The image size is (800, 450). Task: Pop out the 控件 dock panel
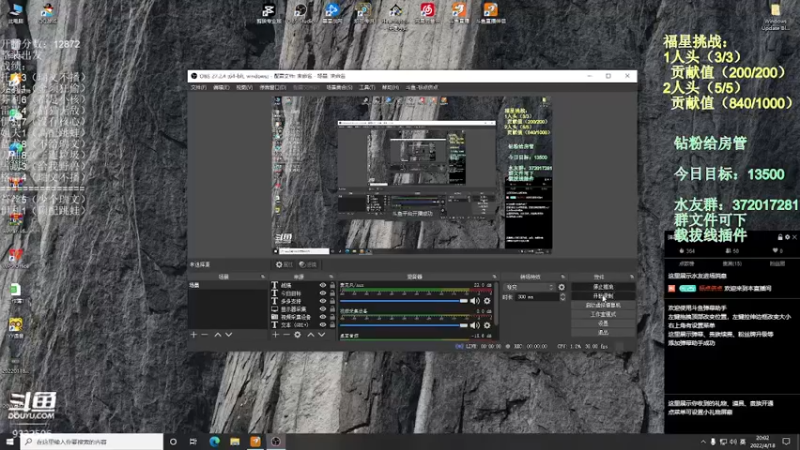pyautogui.click(x=632, y=277)
